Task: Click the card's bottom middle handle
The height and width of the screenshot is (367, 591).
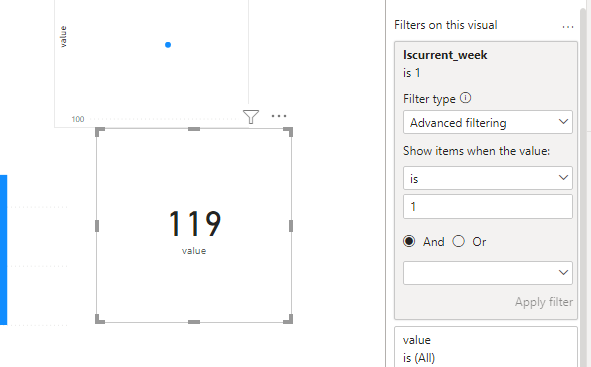Action: (194, 322)
